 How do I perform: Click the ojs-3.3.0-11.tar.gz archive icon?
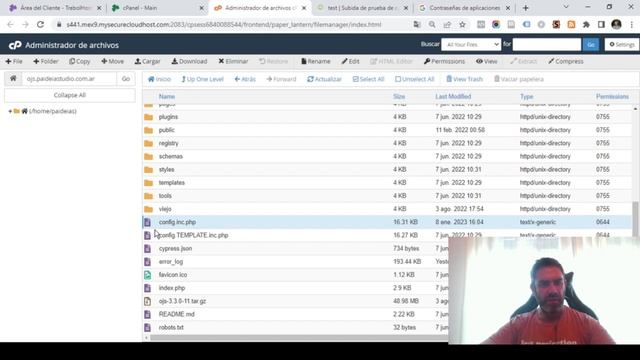pos(147,301)
